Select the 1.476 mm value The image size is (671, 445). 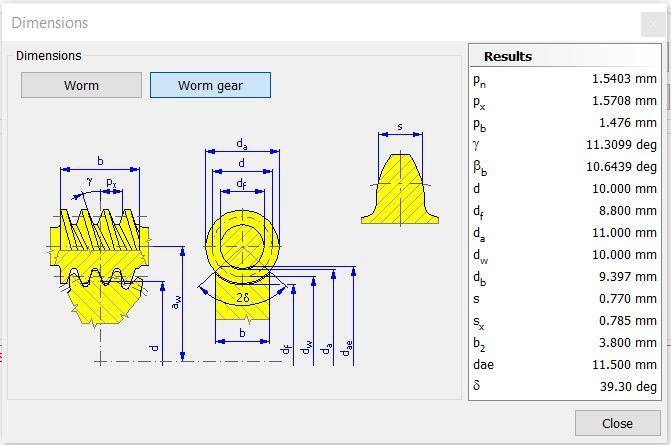[627, 123]
